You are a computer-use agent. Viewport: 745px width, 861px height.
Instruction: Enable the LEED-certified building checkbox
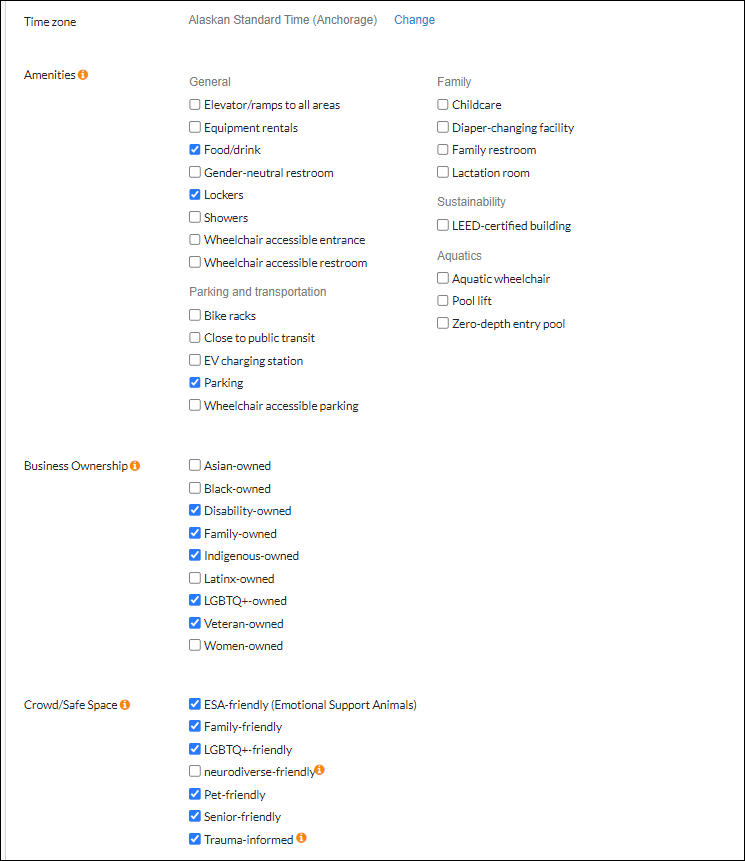point(442,225)
